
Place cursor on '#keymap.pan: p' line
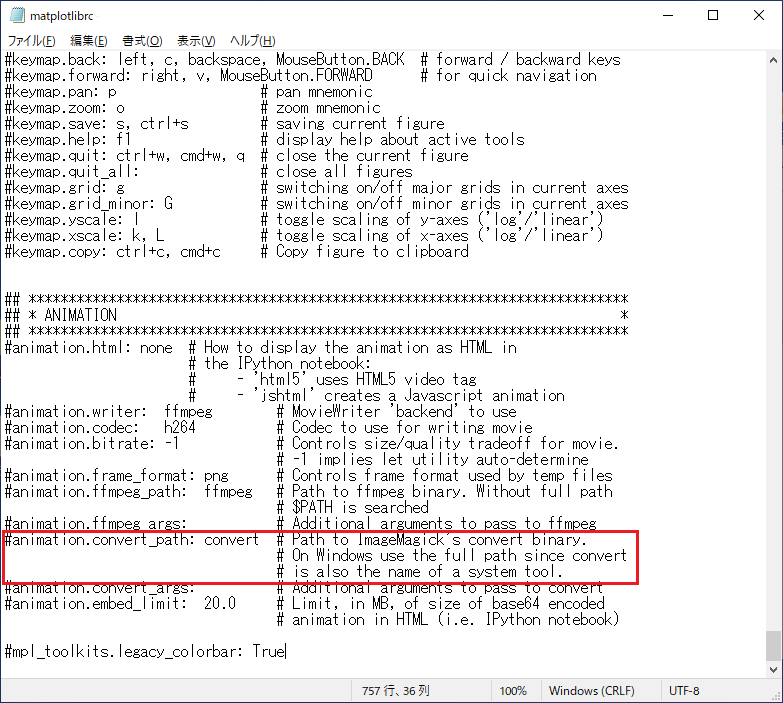pos(189,91)
